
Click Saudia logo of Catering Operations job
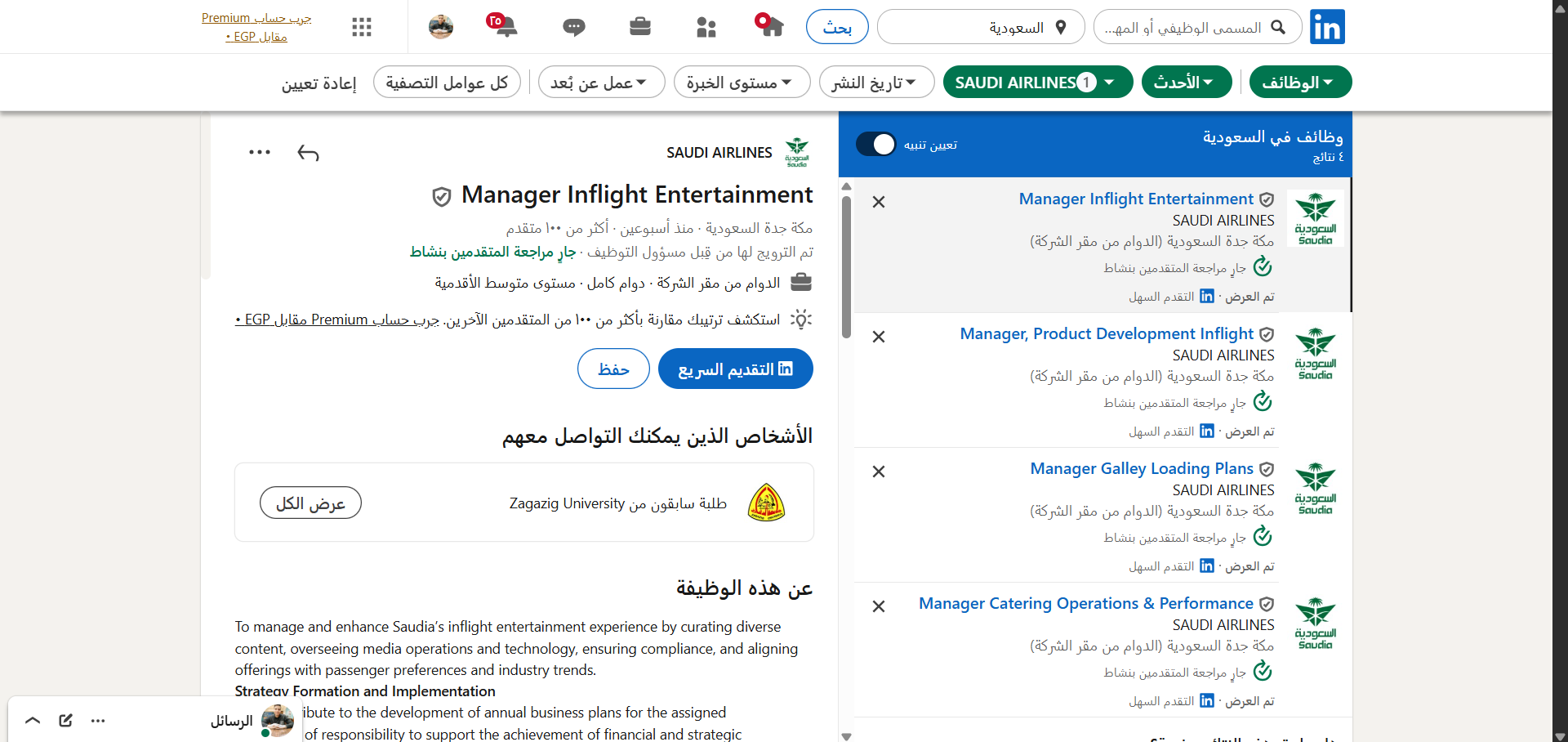[1315, 624]
